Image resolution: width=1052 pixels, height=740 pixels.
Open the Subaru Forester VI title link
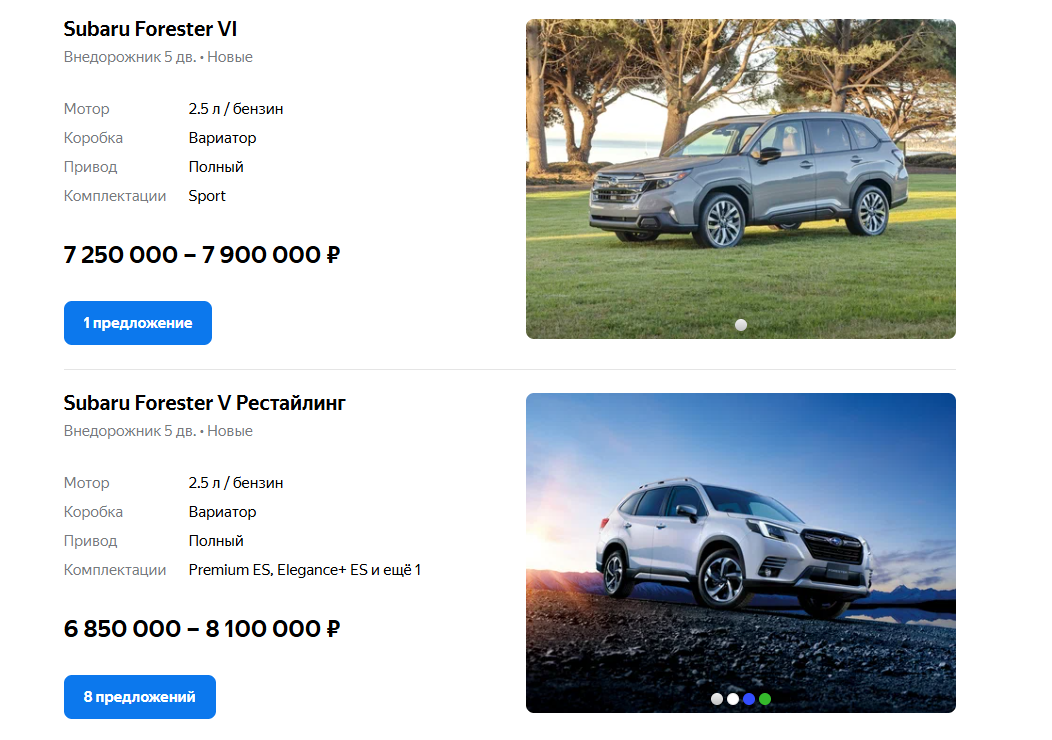150,29
